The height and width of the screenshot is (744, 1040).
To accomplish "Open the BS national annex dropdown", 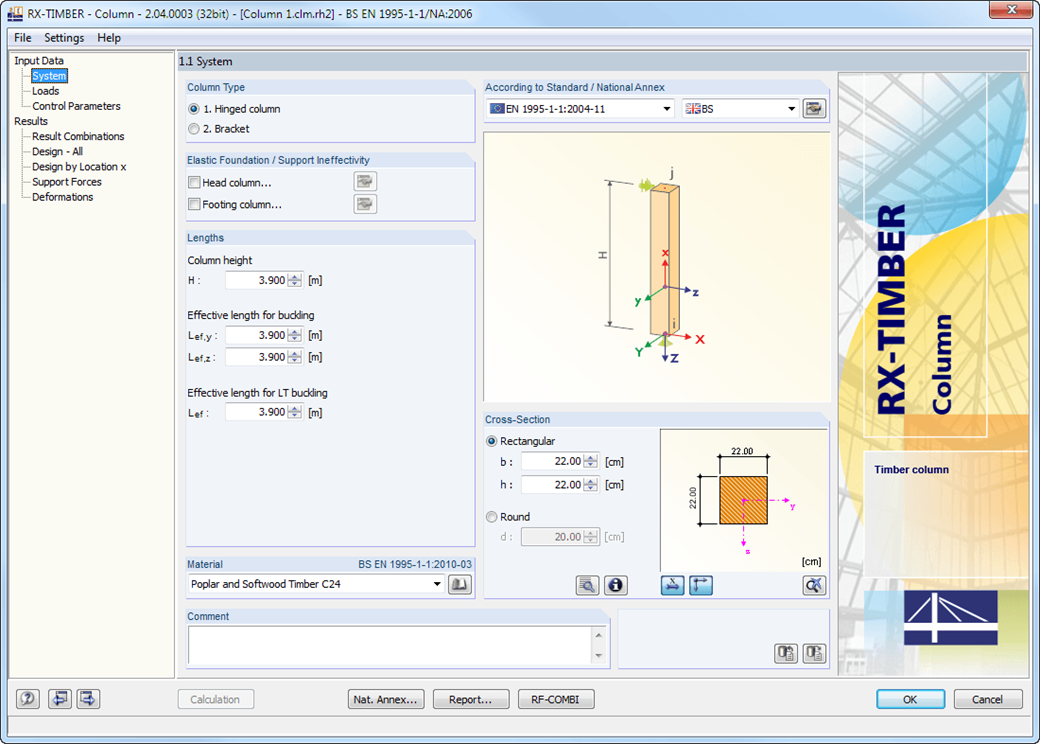I will [791, 108].
